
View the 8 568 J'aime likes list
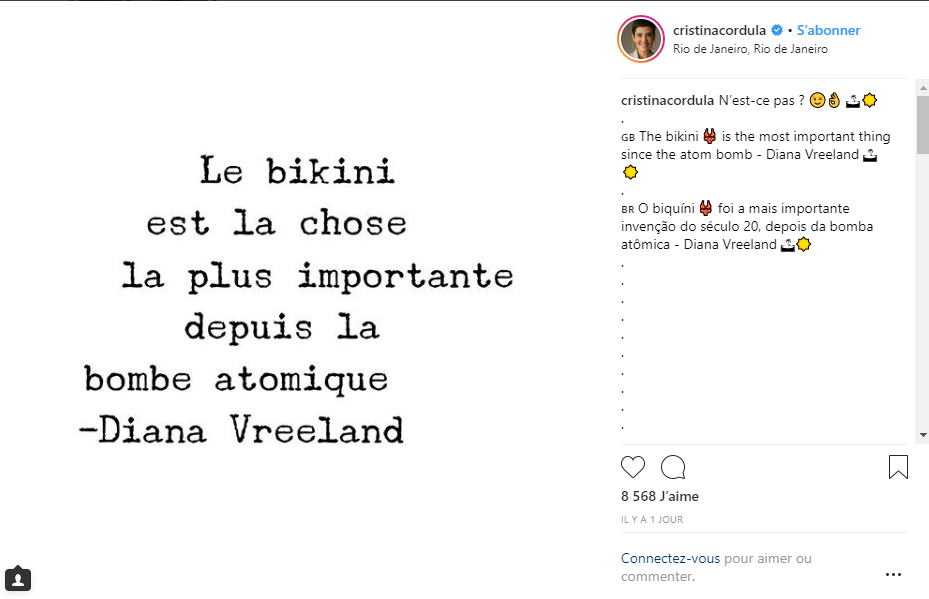pos(660,496)
